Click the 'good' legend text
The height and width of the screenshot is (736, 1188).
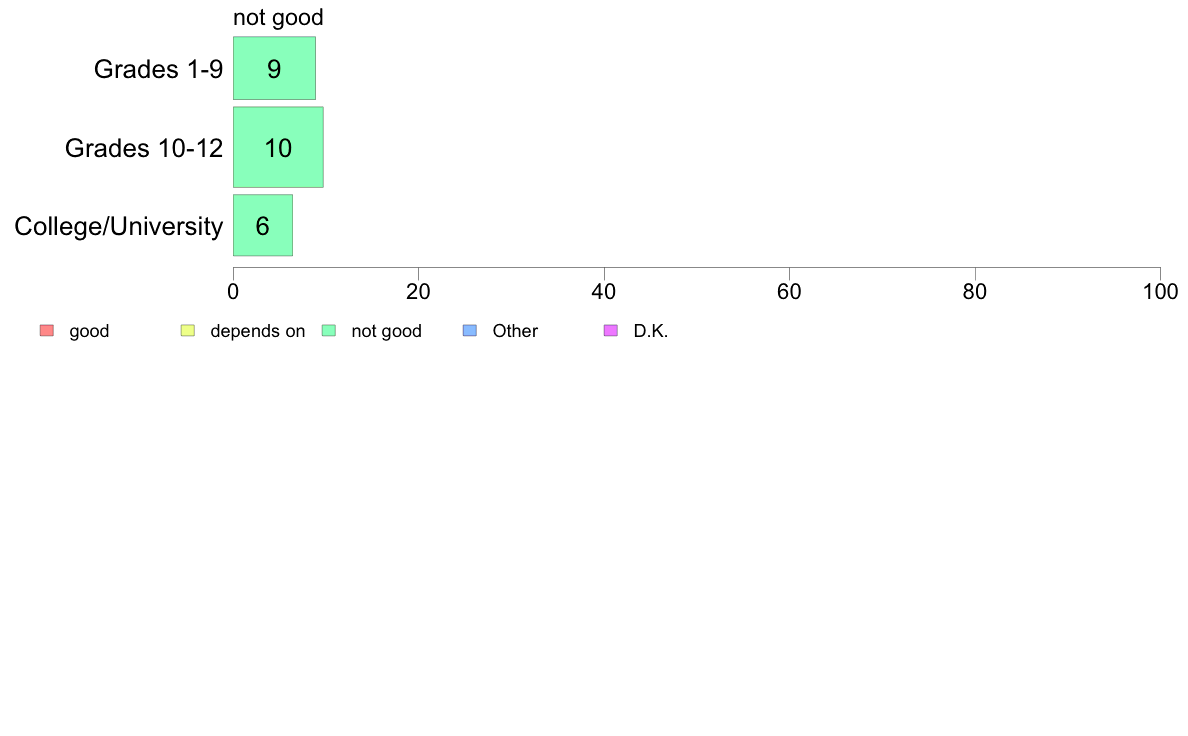pos(89,331)
